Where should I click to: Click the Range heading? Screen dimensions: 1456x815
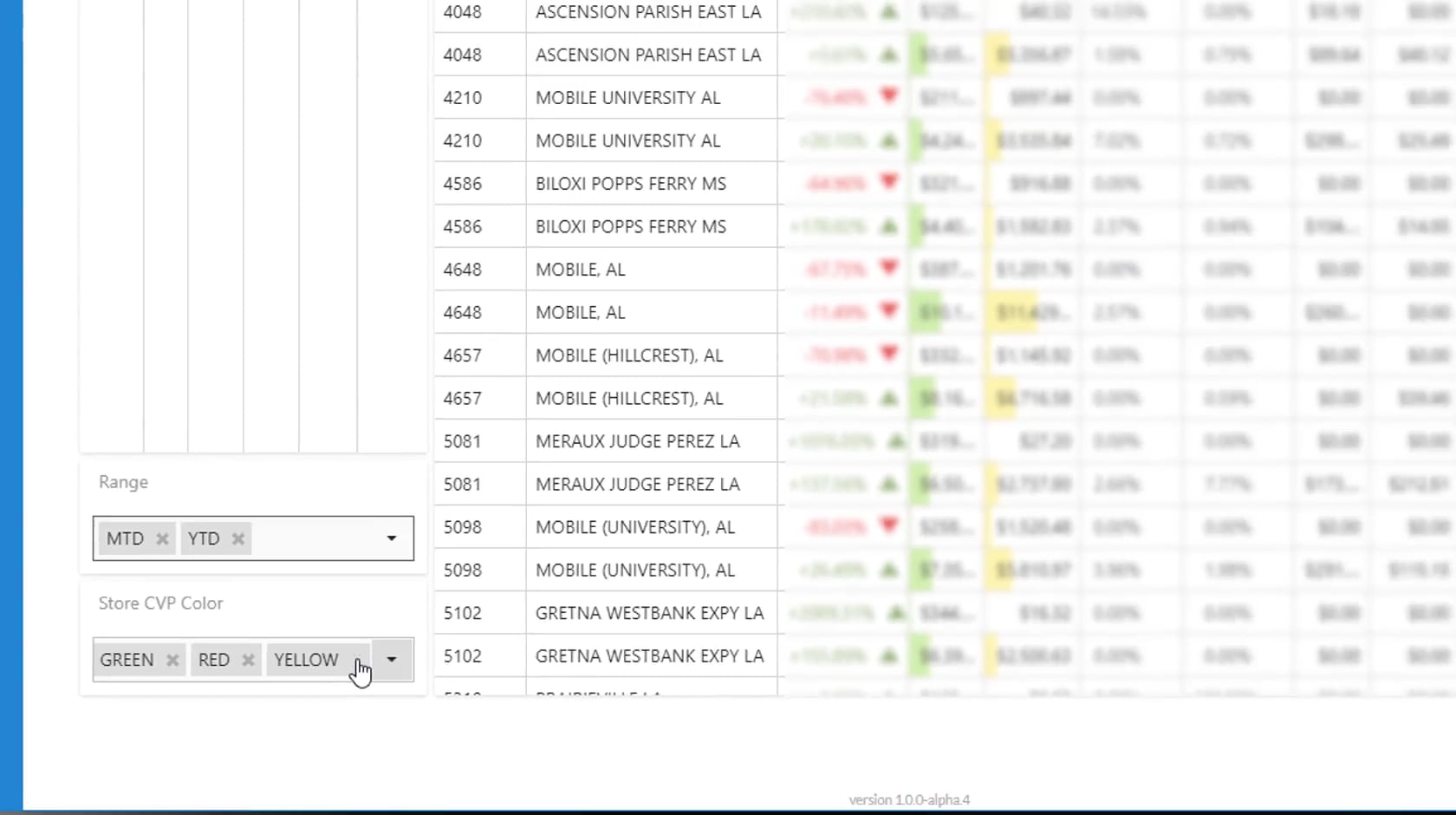point(123,482)
